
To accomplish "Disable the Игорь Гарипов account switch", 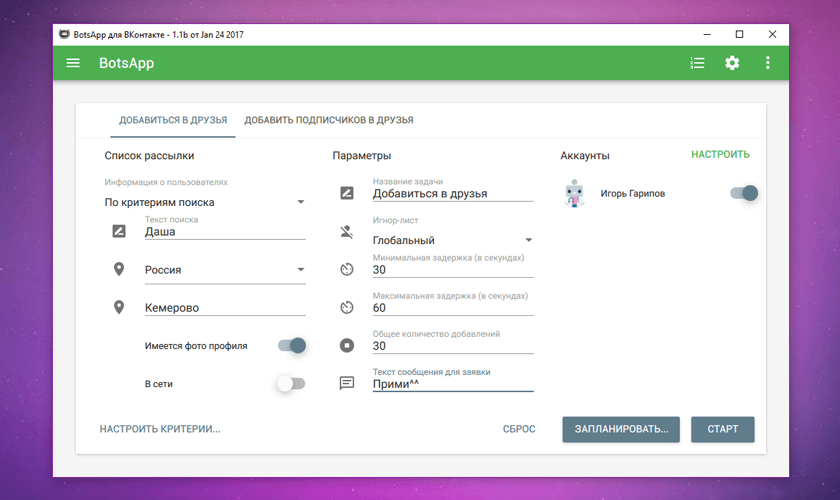I will pos(744,193).
